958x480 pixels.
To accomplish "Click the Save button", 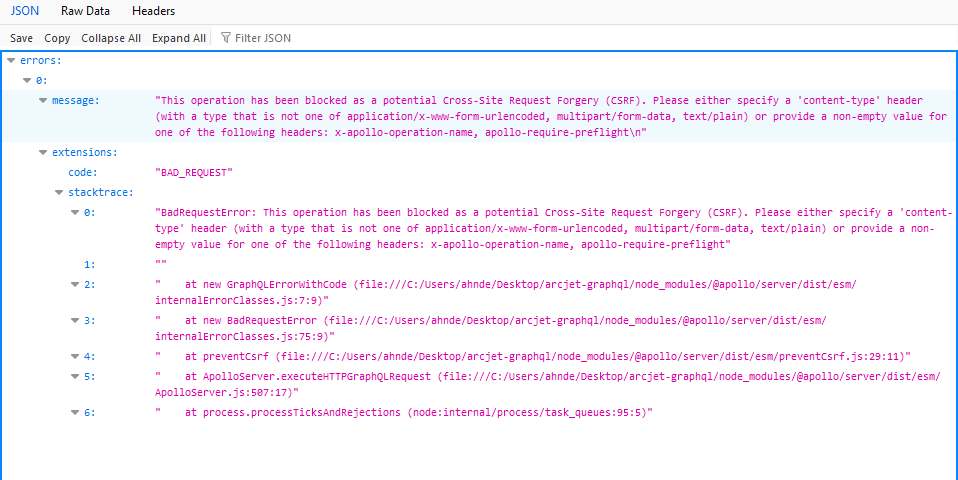I will pyautogui.click(x=21, y=38).
